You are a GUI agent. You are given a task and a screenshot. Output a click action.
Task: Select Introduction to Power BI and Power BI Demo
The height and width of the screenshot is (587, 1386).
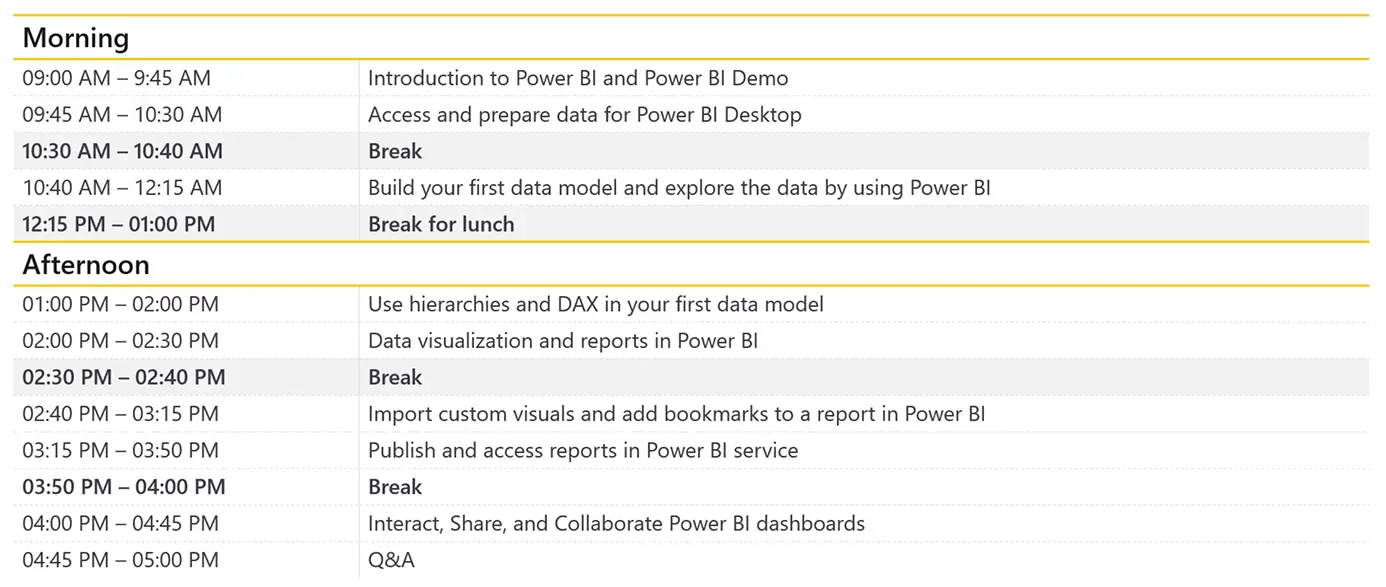[578, 78]
